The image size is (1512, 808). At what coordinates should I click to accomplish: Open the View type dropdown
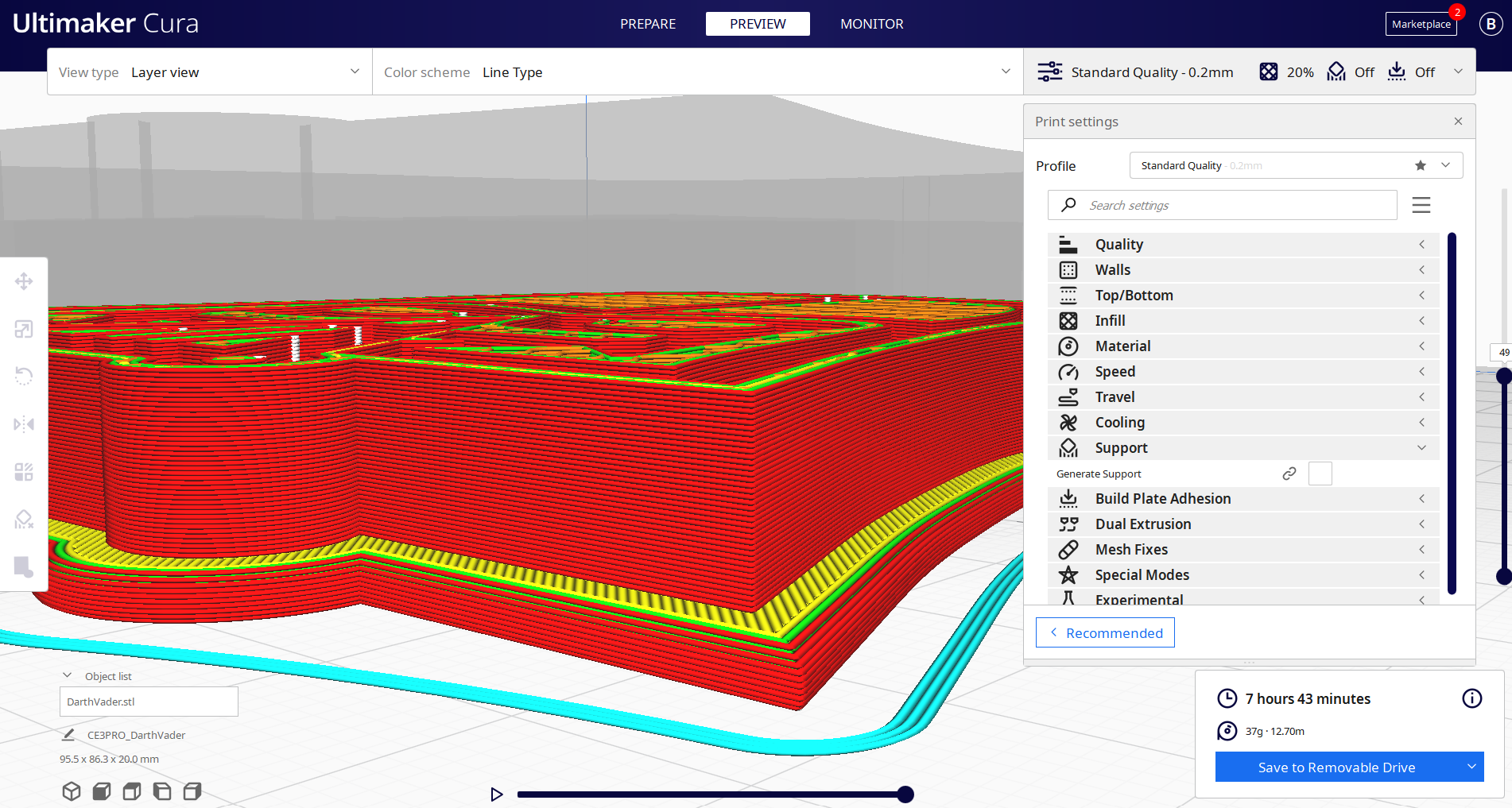210,72
